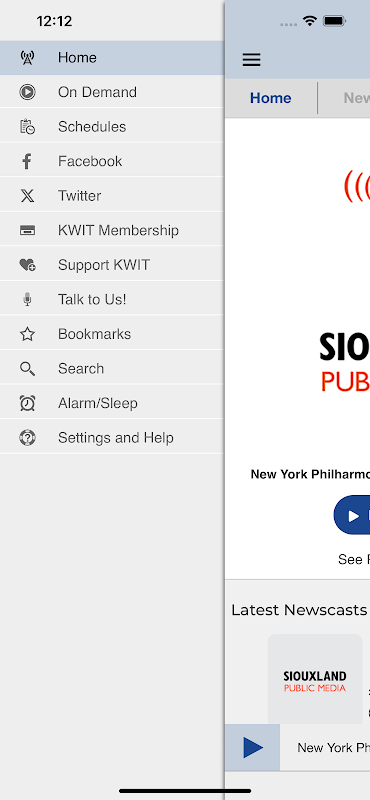Screen dimensions: 370x800
Task: Select Home in the side menu
Action: tap(112, 58)
